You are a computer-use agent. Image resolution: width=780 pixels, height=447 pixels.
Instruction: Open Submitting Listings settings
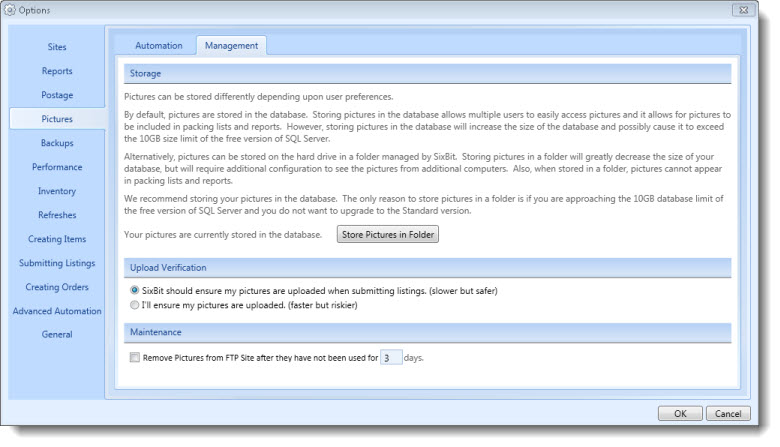point(57,263)
